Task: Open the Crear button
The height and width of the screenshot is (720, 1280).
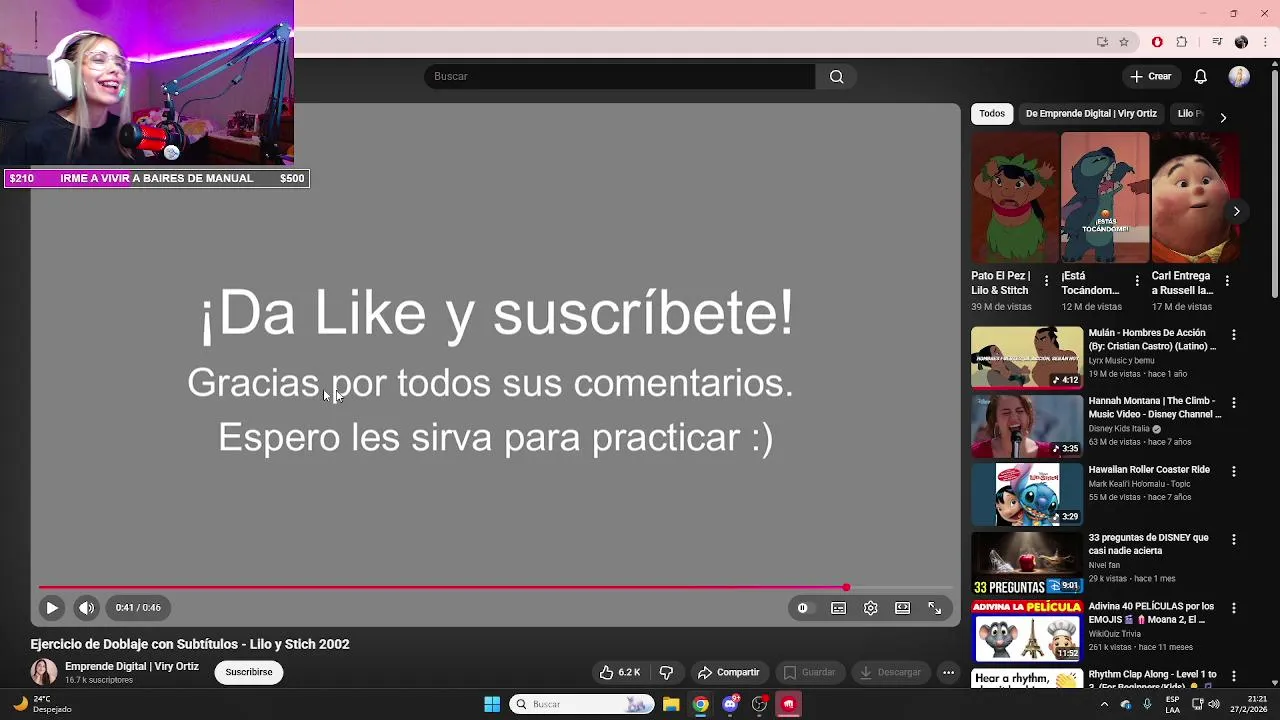Action: click(x=1150, y=76)
